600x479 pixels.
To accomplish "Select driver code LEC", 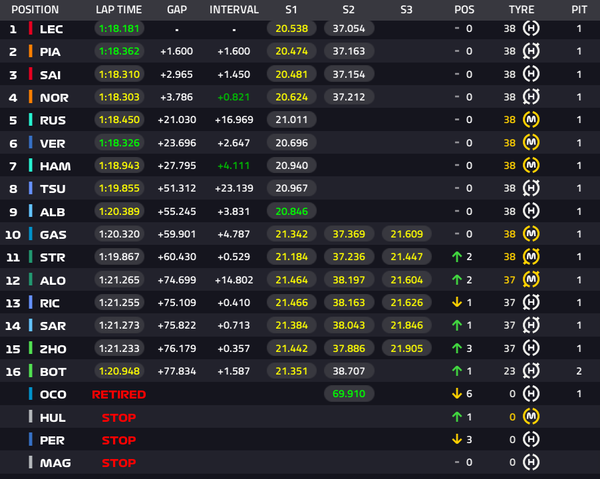I will 51,29.
